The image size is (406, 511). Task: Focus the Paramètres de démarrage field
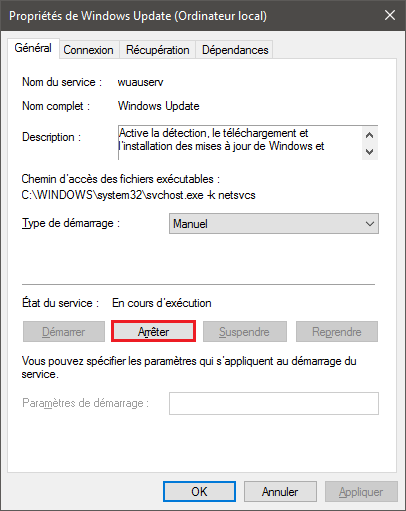tap(274, 403)
